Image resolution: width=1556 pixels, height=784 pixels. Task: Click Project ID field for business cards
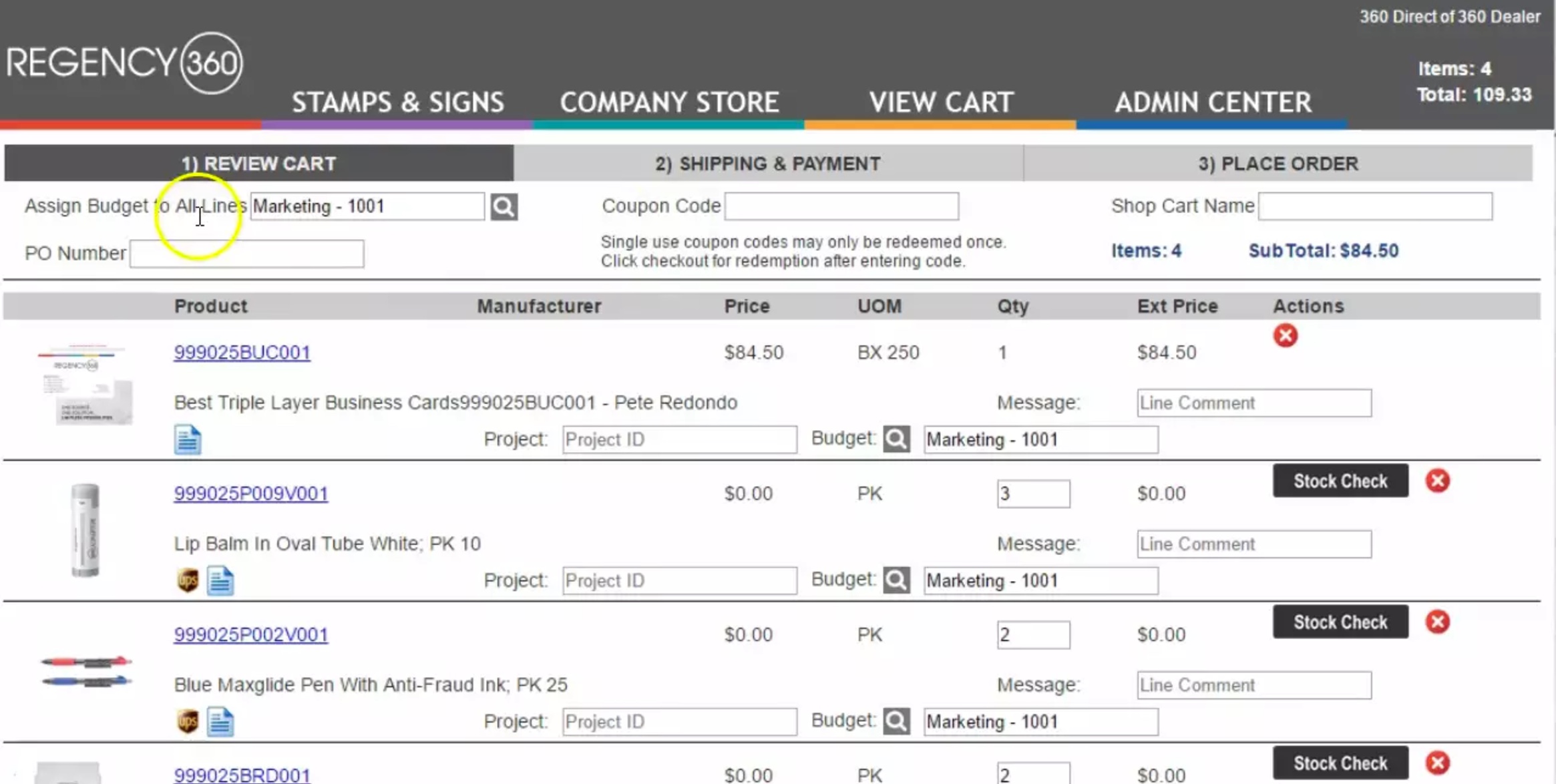679,439
